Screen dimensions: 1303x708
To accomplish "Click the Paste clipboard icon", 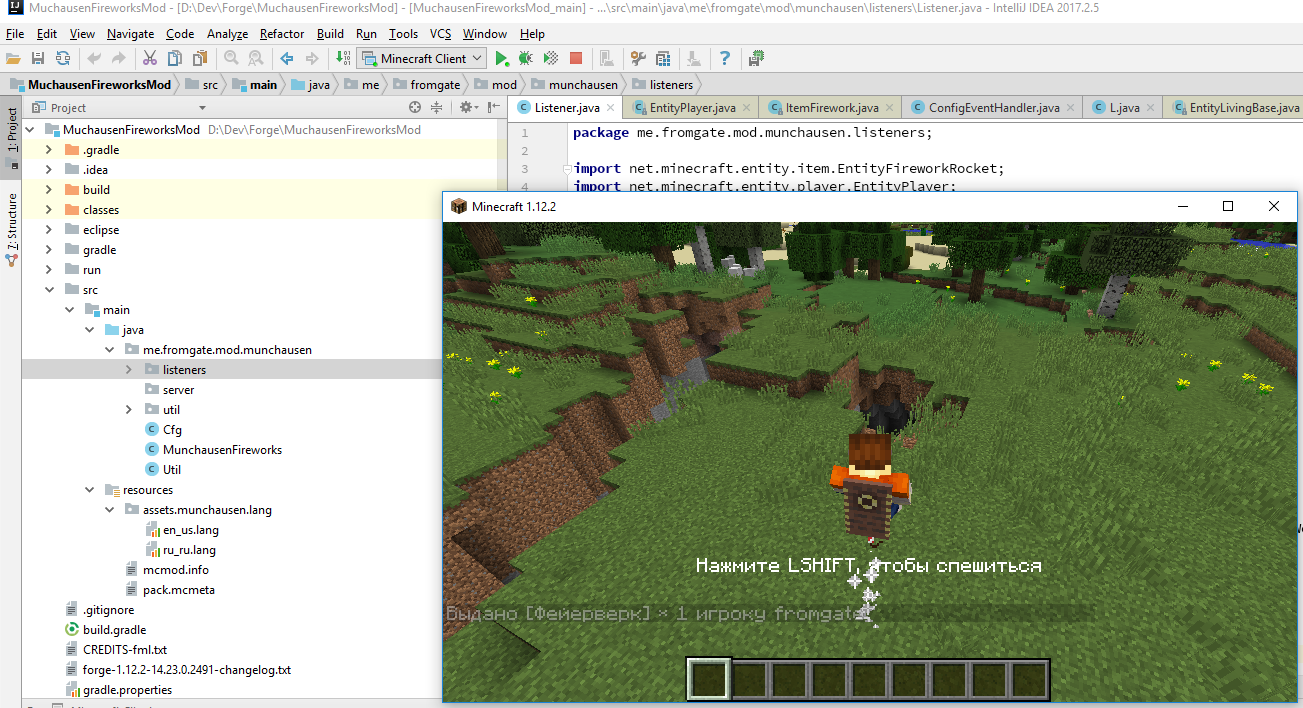I will point(200,59).
